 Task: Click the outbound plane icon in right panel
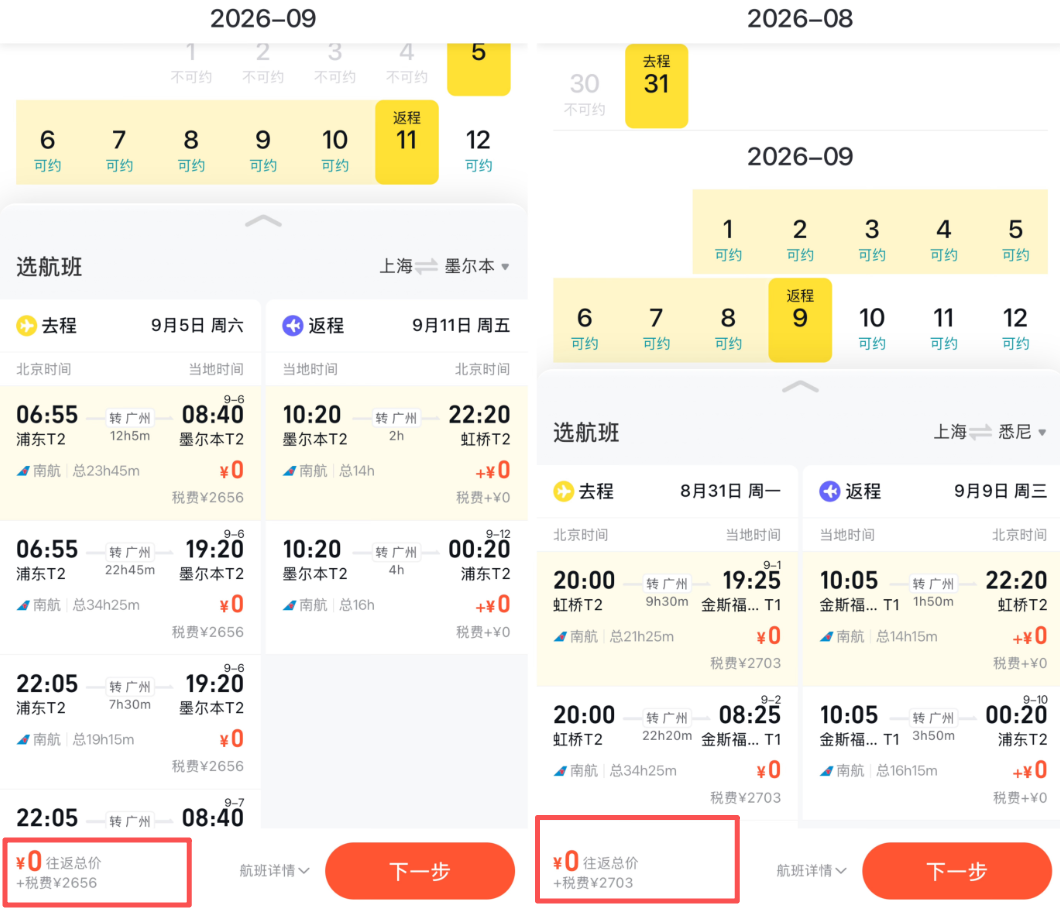pos(563,492)
